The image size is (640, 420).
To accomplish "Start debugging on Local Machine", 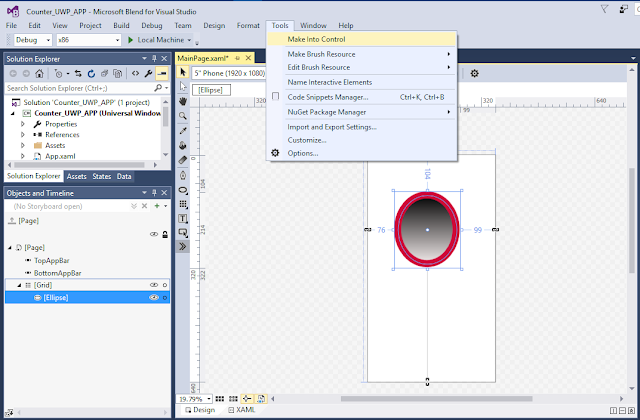I will (156, 40).
